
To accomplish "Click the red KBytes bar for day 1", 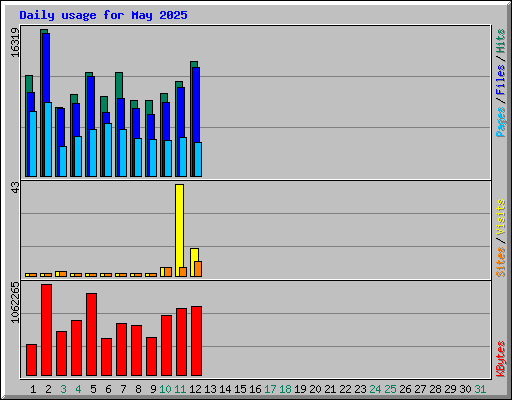I will 31,360.
